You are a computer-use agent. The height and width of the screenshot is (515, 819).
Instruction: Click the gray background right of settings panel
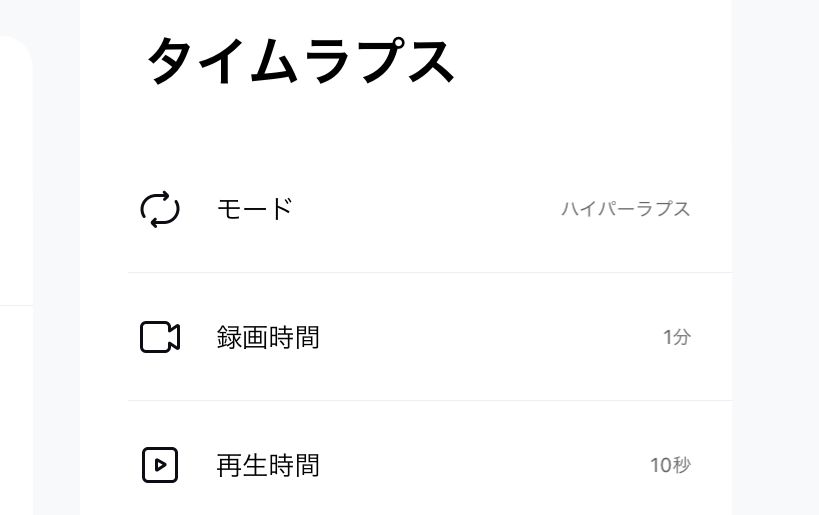pos(775,258)
